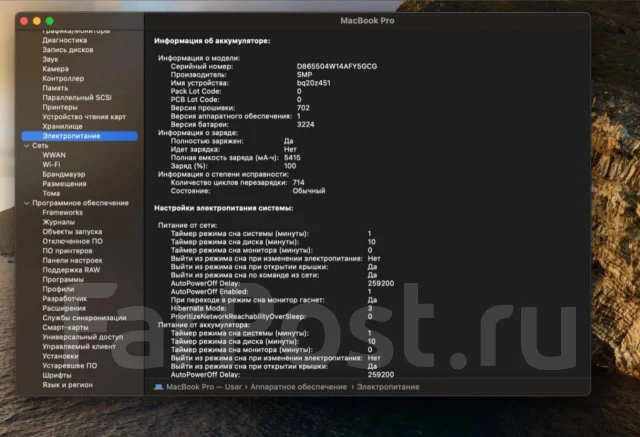The image size is (640, 437).
Task: Click MacBook Pro — User in path bar
Action: click(204, 387)
